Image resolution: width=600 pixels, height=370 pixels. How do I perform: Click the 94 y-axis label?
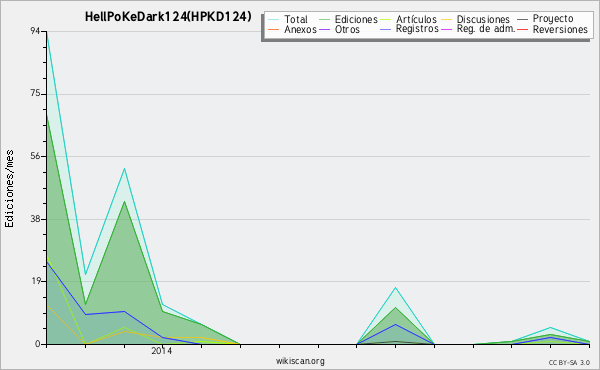coord(35,31)
